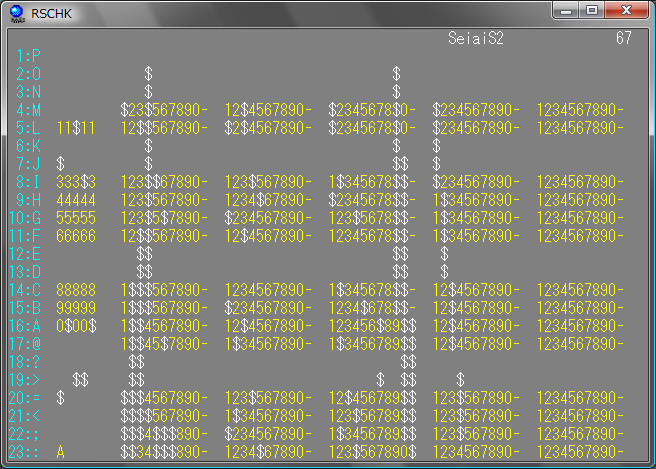Click the single $ after label 7:J
Image resolution: width=656 pixels, height=469 pixels.
coord(60,164)
